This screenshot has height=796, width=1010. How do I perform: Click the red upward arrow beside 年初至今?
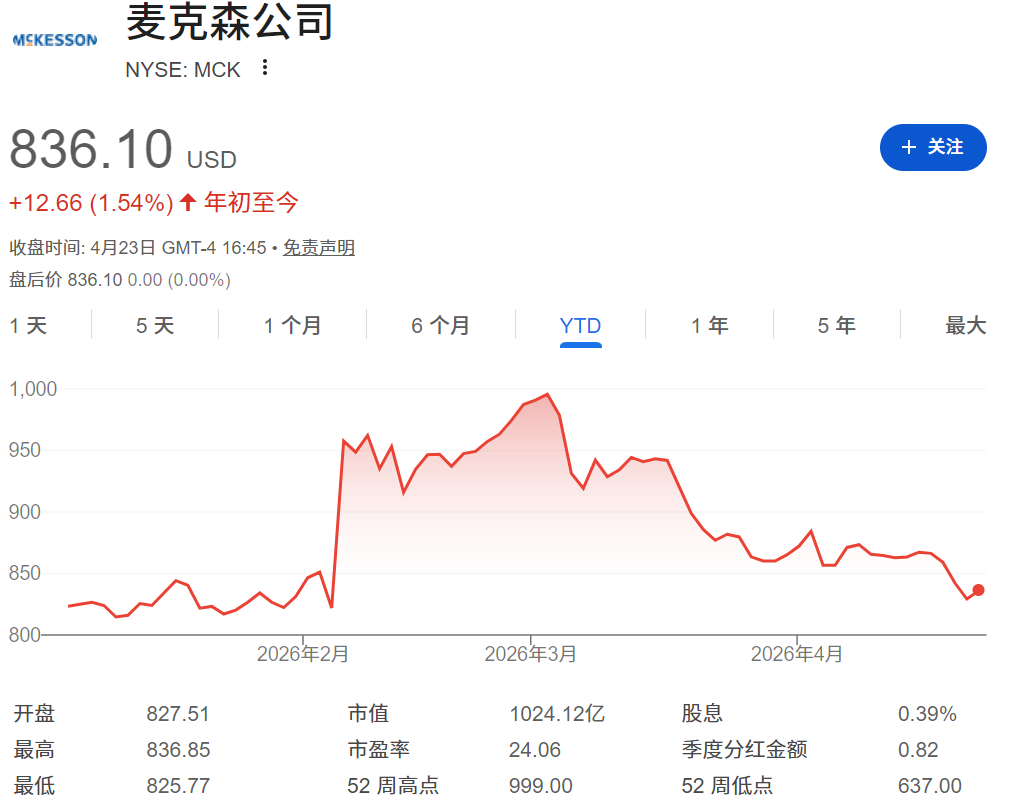pyautogui.click(x=186, y=202)
